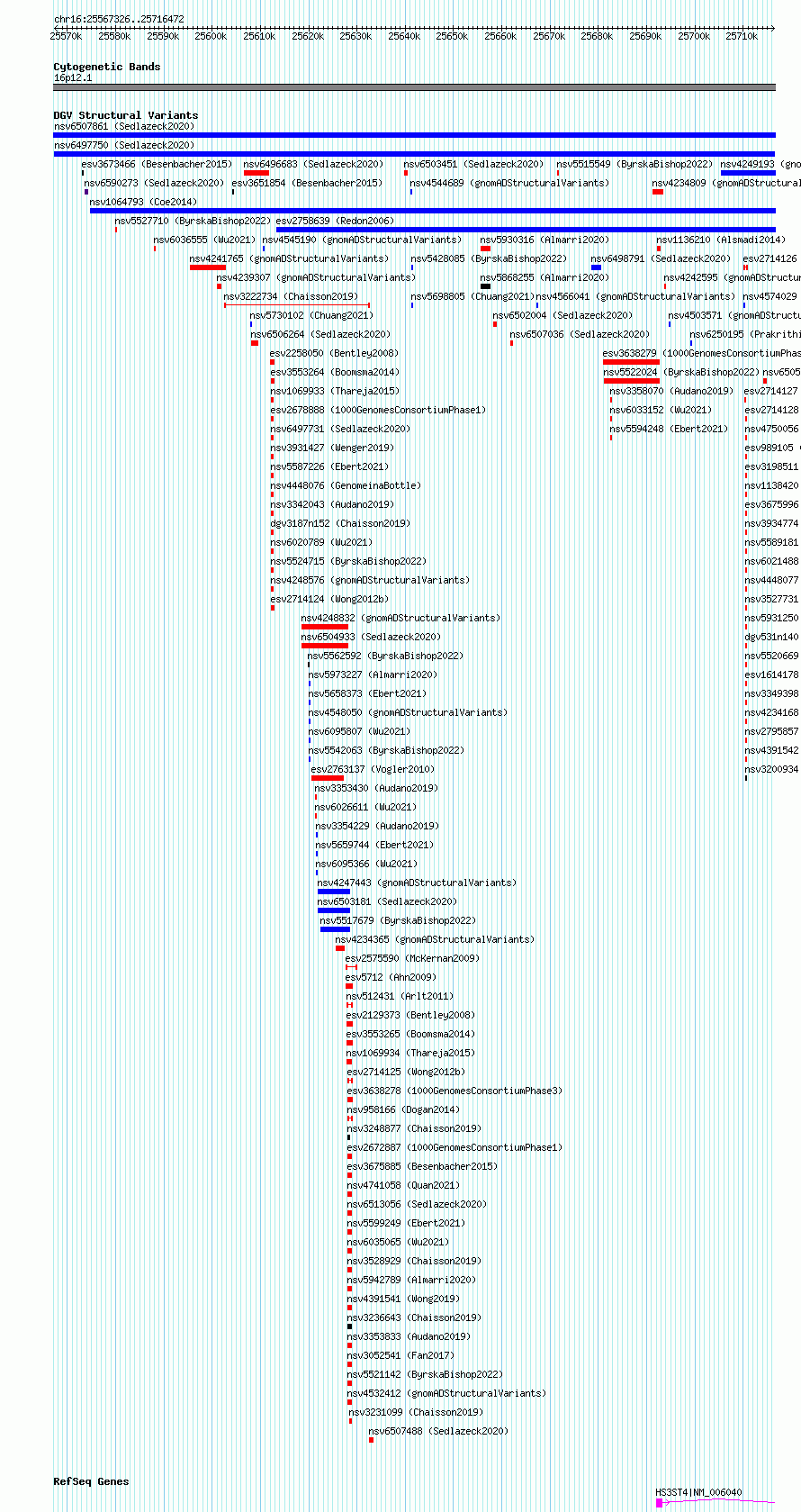Click esv2678888 (1000GenomesConsortiumPhase1)

point(378,410)
